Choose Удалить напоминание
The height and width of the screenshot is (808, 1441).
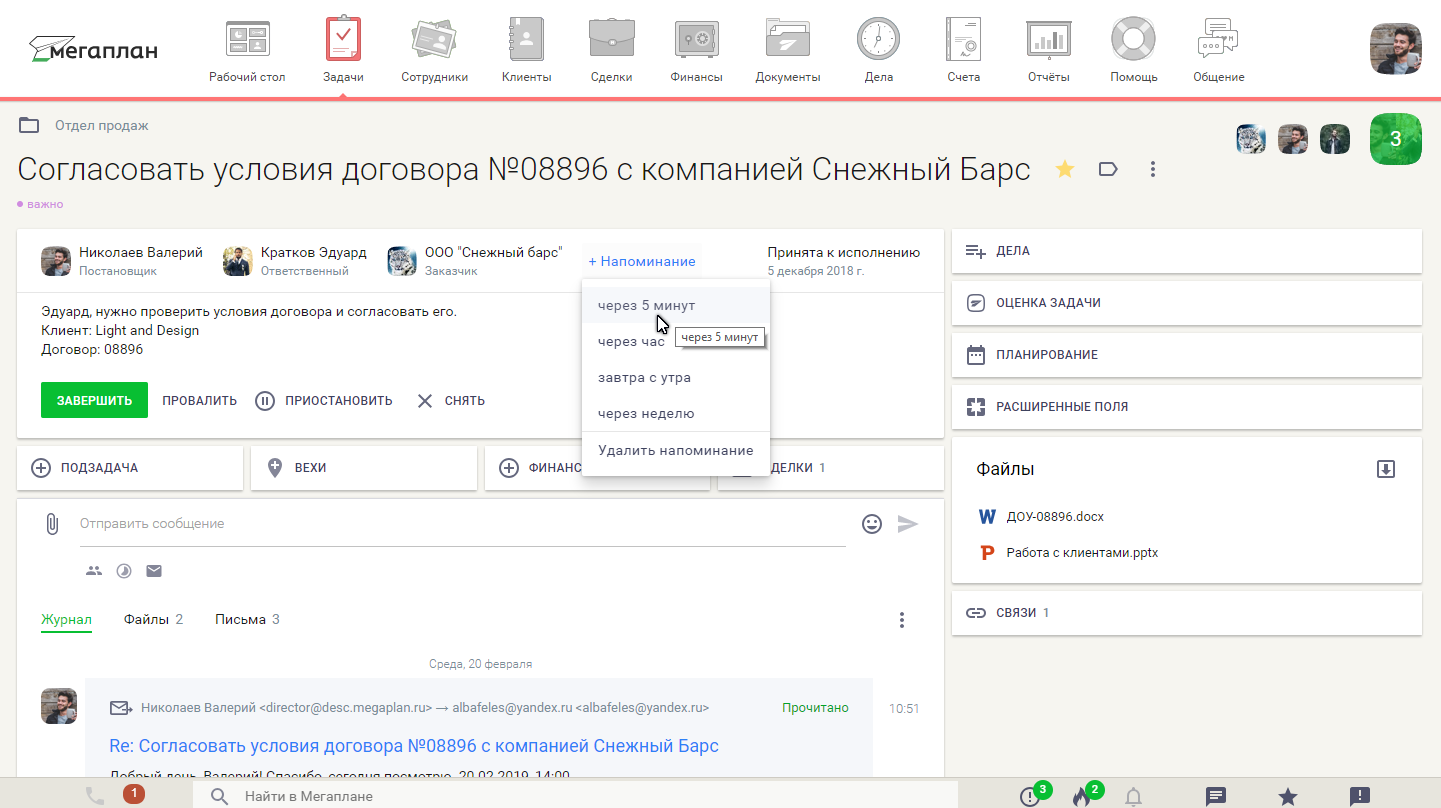[x=675, y=450]
